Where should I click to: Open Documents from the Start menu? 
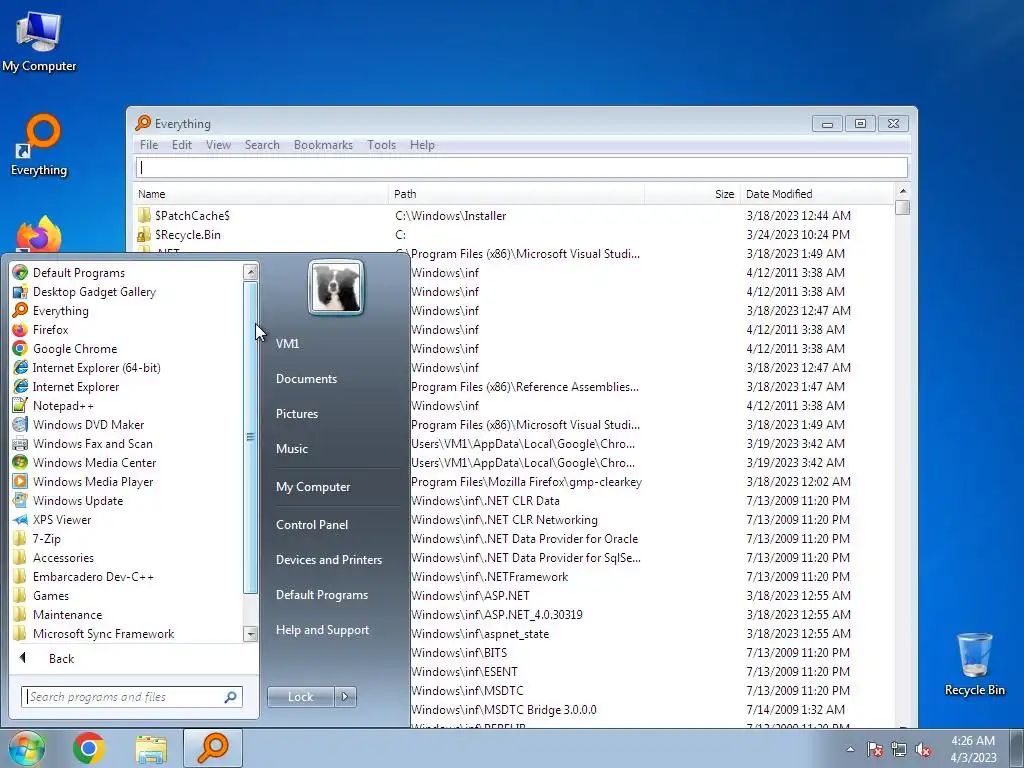[306, 379]
